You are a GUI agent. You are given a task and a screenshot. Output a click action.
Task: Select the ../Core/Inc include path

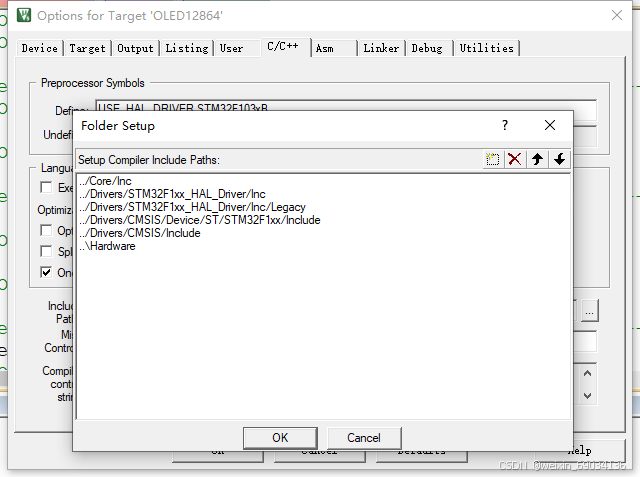[324, 181]
